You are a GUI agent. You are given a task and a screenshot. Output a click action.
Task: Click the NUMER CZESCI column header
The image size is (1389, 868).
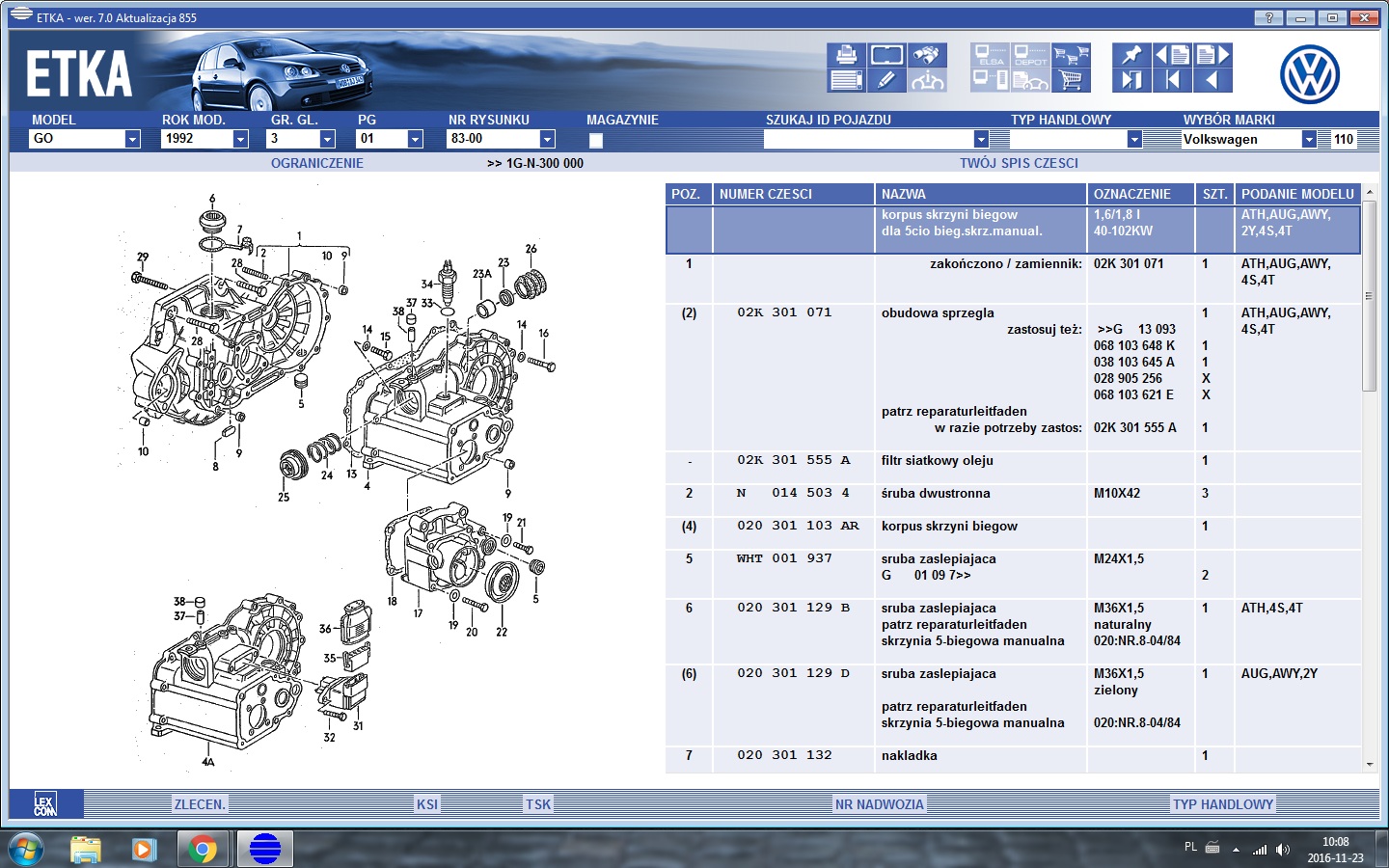794,194
